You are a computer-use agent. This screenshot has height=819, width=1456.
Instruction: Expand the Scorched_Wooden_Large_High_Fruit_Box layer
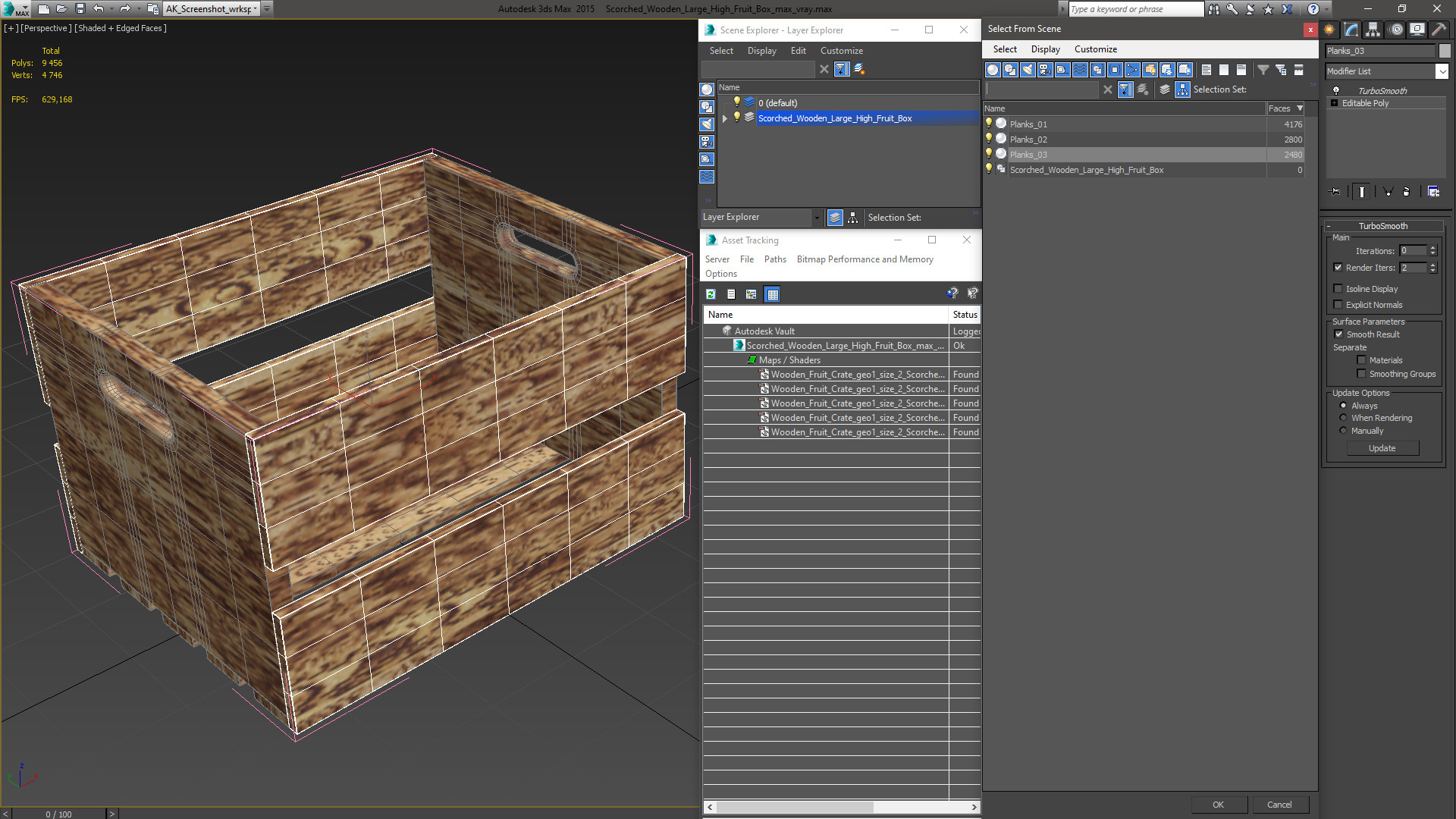[725, 118]
